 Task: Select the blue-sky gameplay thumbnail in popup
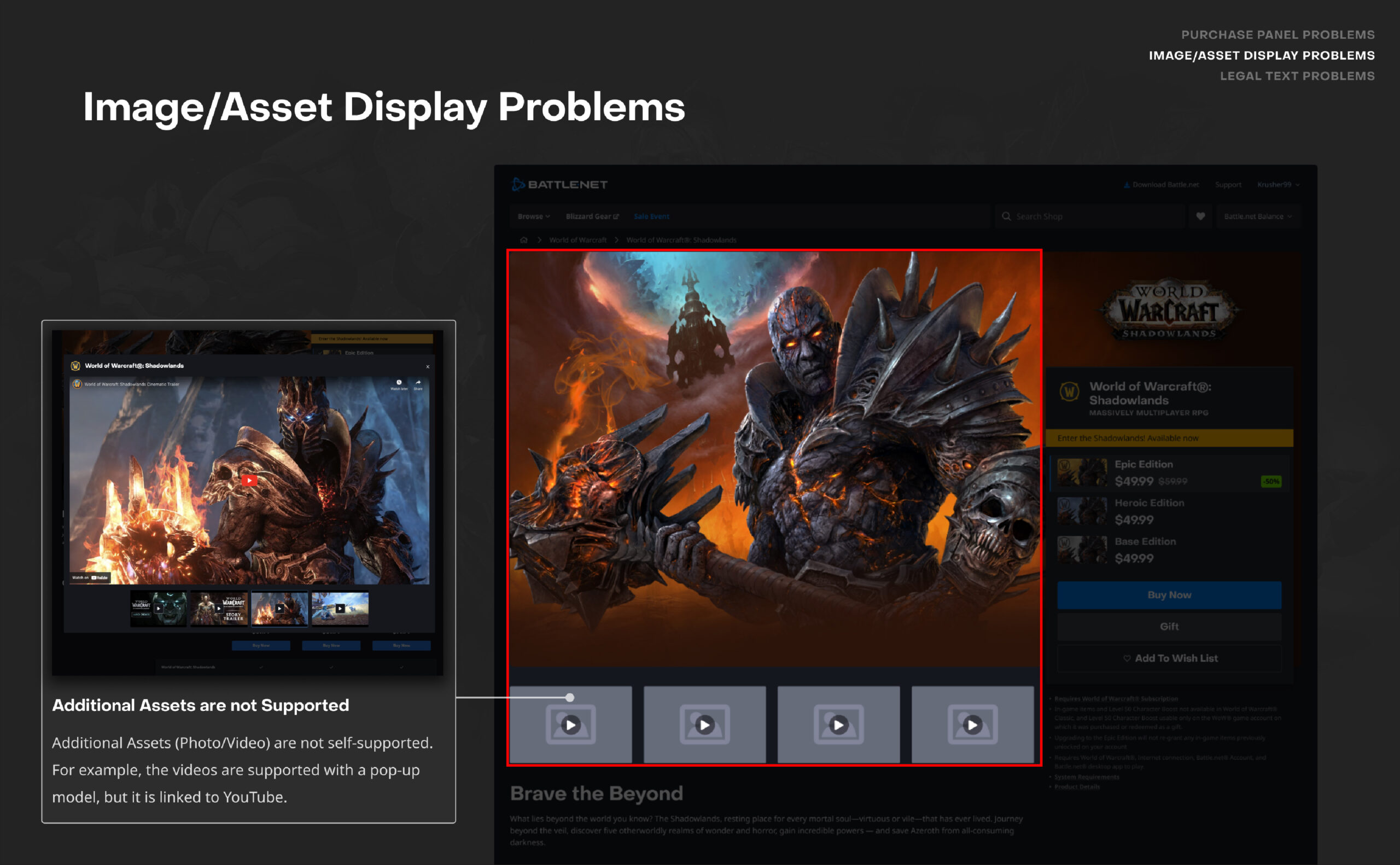pos(340,608)
